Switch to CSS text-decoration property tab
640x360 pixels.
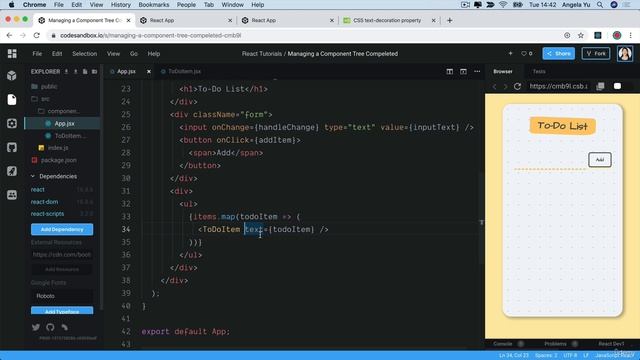387,20
